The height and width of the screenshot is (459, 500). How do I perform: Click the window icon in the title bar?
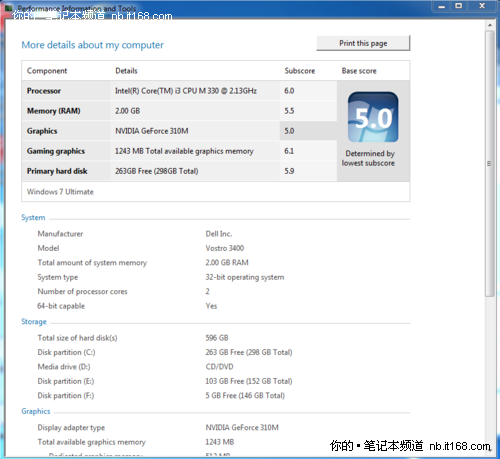[x=9, y=8]
